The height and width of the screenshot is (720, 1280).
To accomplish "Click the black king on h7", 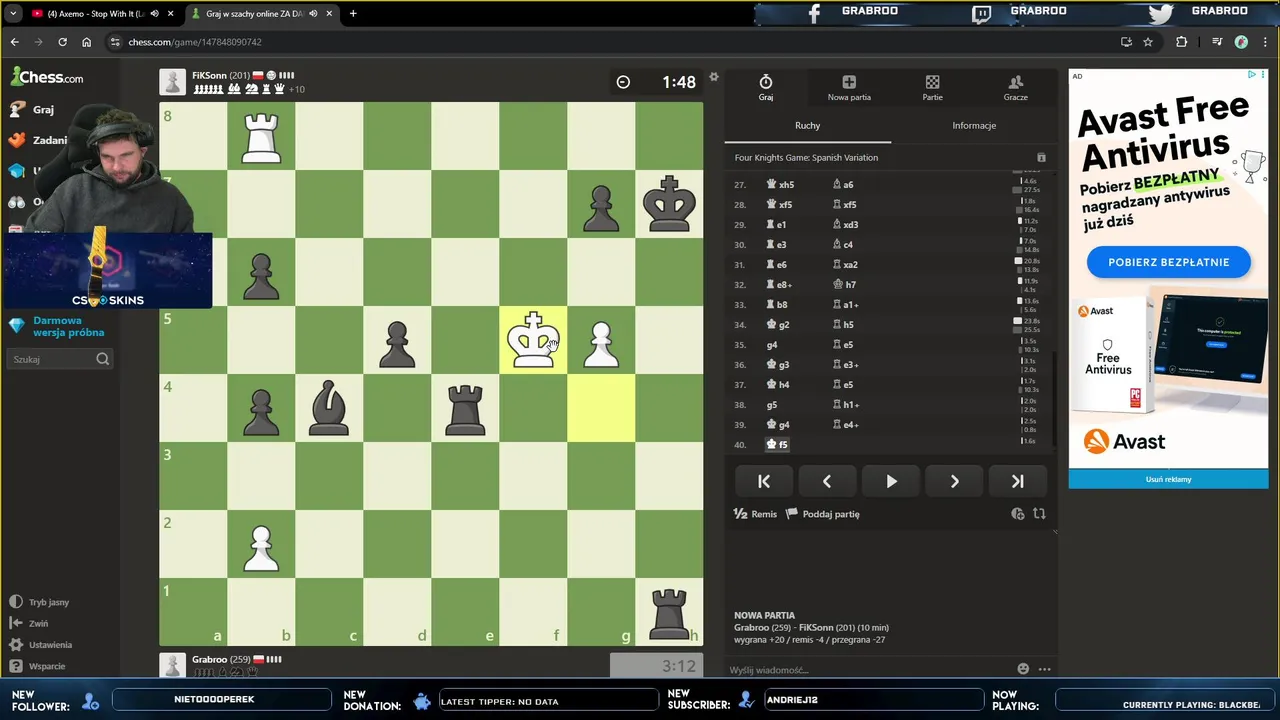I will point(669,204).
